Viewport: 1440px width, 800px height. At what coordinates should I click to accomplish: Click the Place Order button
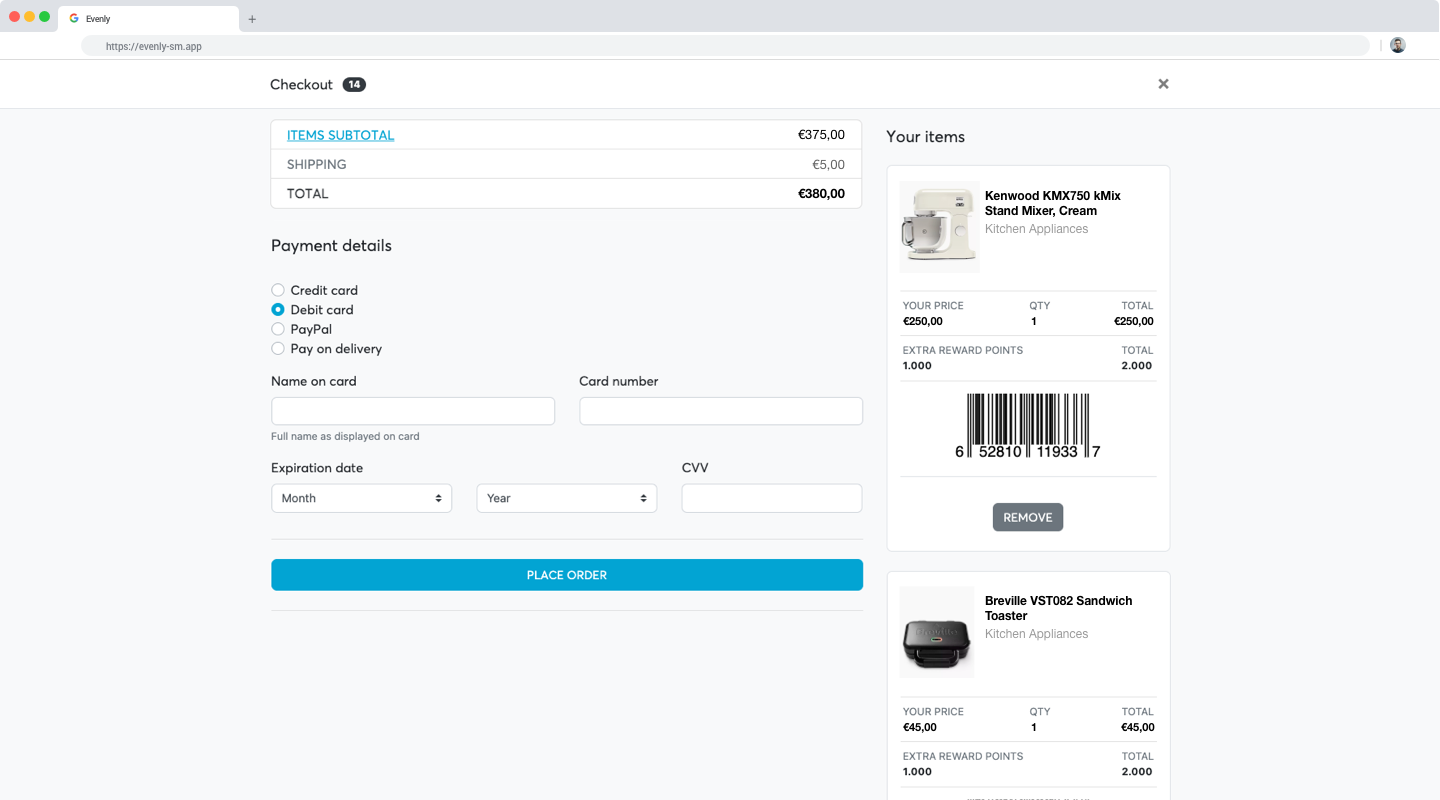567,575
